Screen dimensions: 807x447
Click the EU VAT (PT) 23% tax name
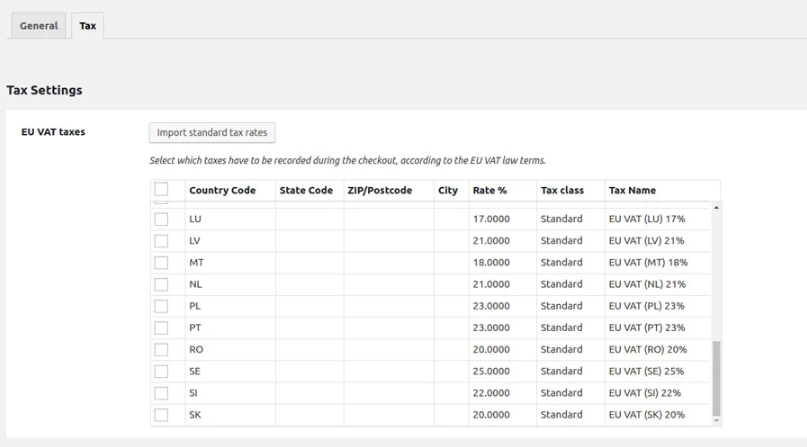647,327
